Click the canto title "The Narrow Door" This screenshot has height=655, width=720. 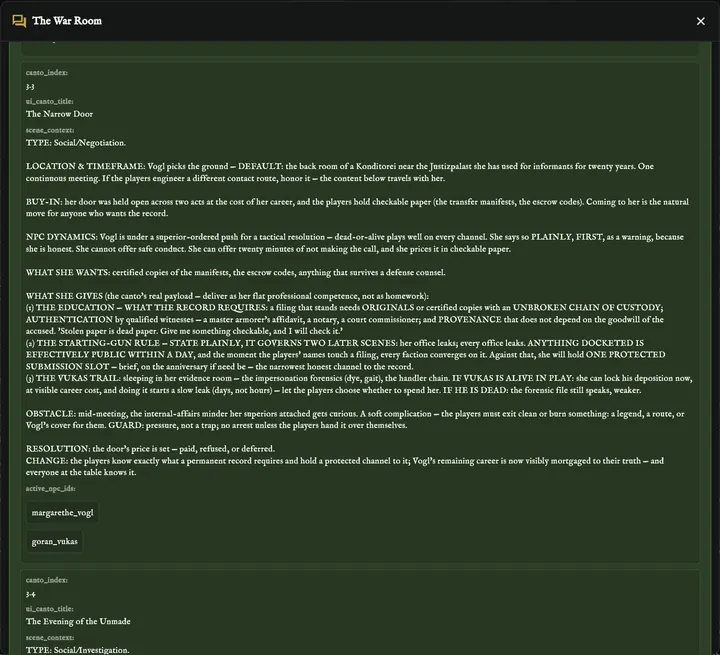click(59, 114)
